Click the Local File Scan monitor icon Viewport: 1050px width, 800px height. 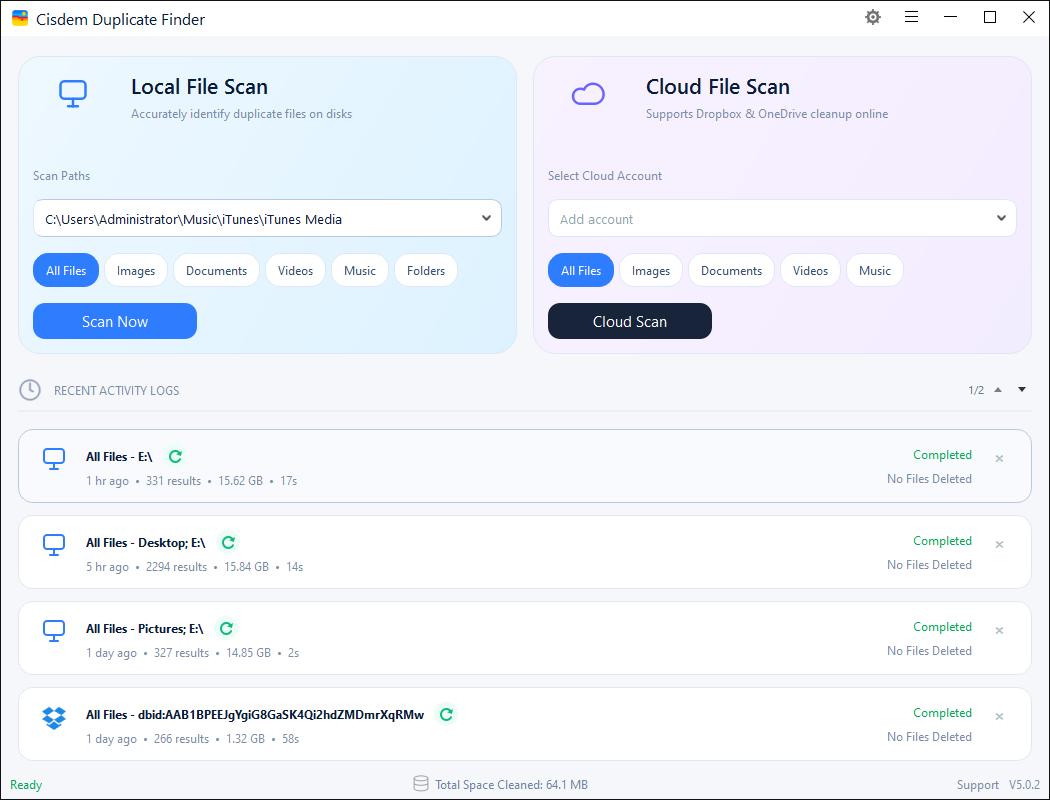pyautogui.click(x=73, y=94)
